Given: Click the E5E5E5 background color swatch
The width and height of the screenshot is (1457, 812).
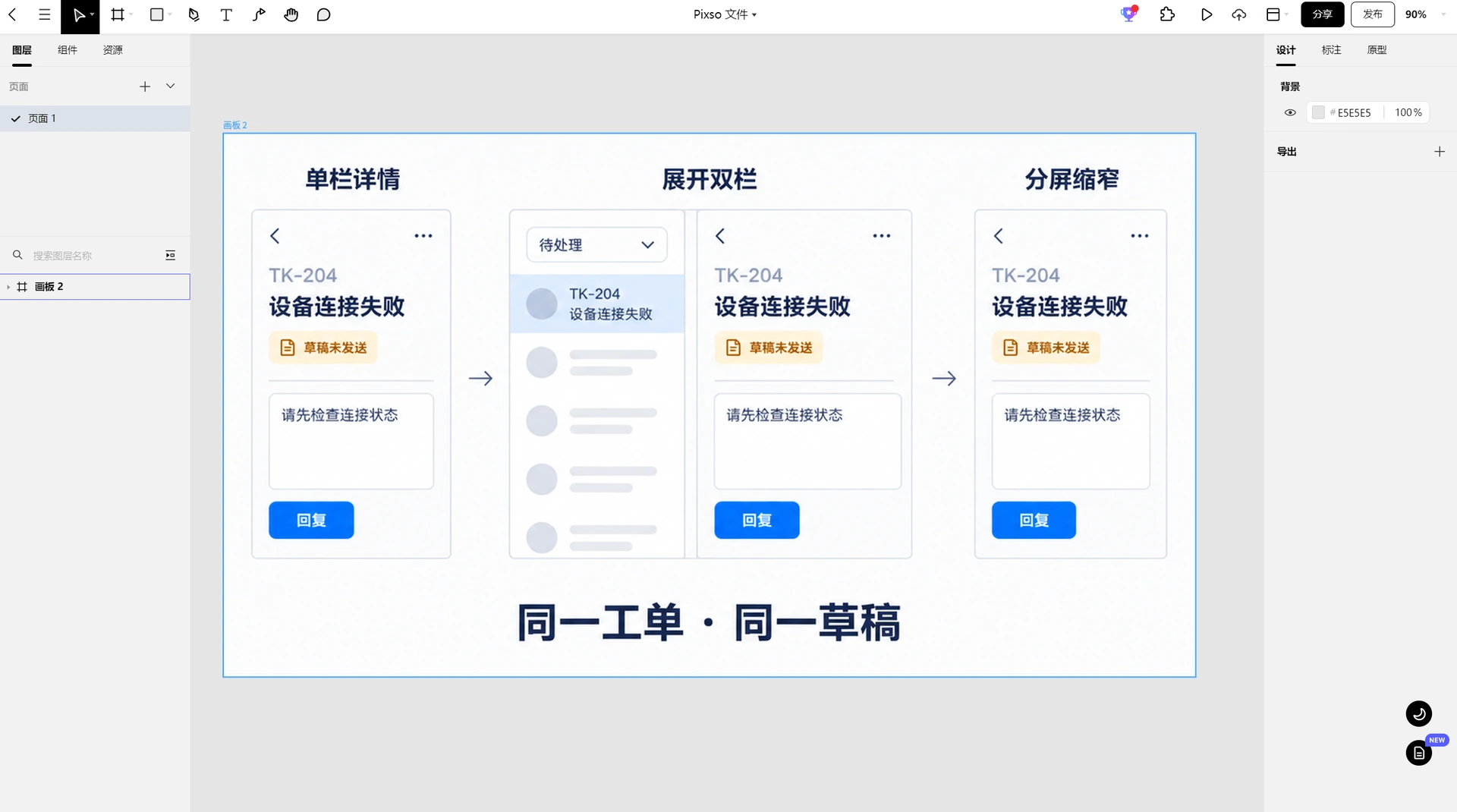Looking at the screenshot, I should (x=1318, y=112).
